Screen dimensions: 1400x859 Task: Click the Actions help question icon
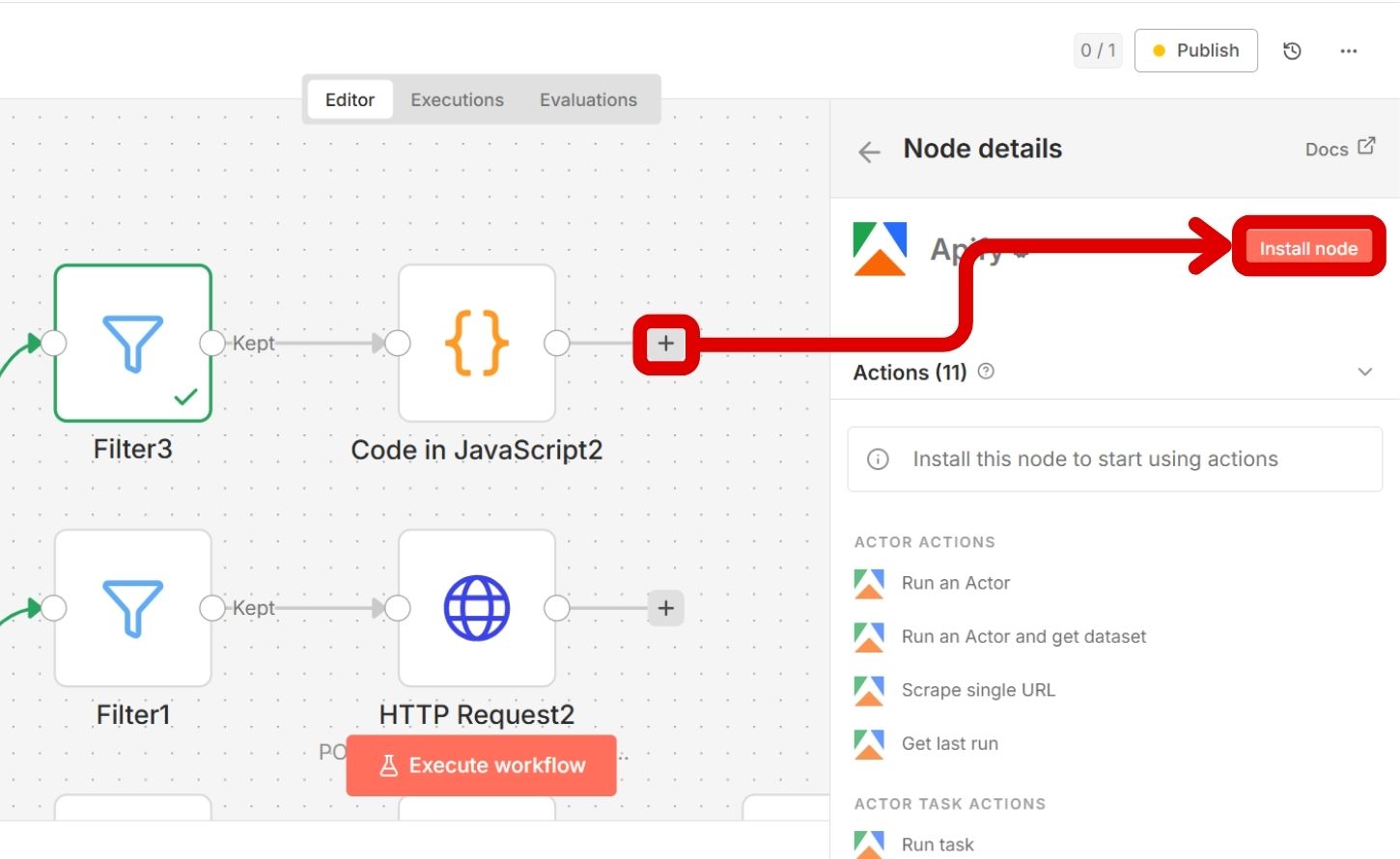tap(986, 372)
